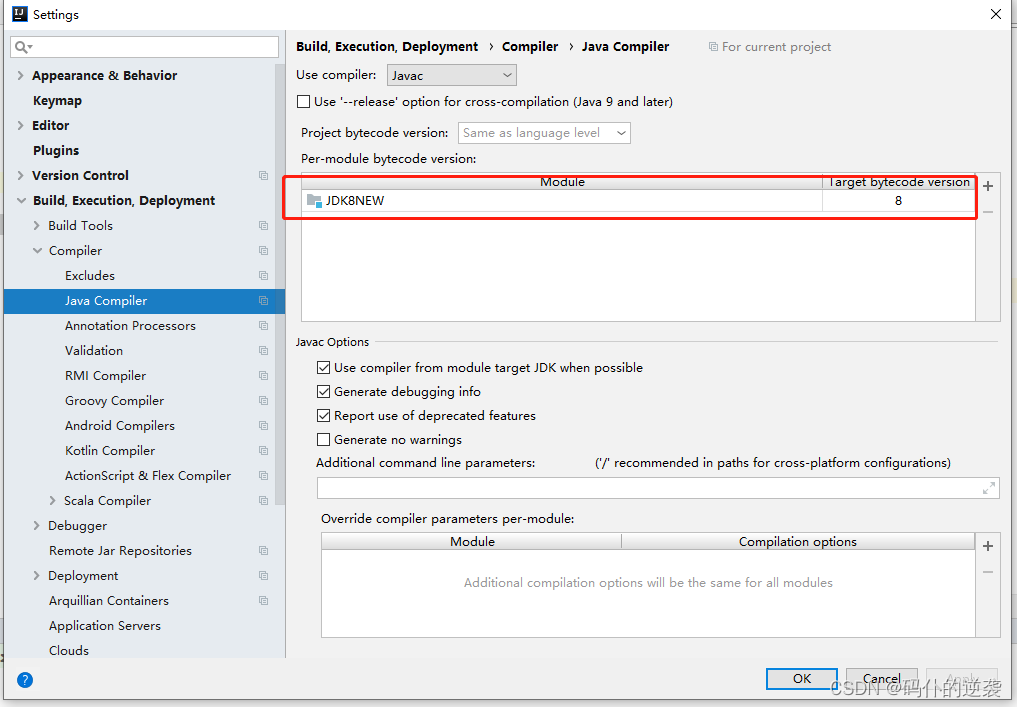Click the add plus icon beside the Compilation options table
Screen dimensions: 1017x707
(x=988, y=546)
